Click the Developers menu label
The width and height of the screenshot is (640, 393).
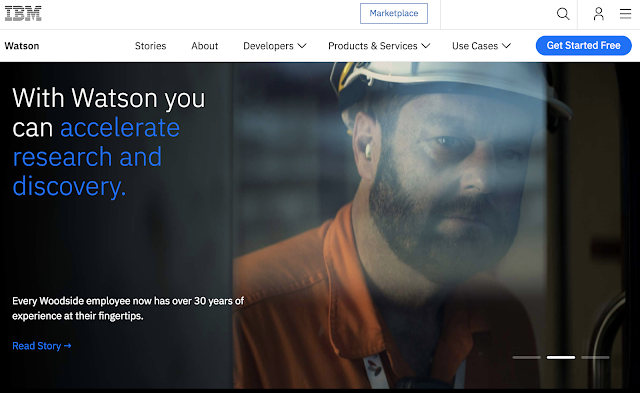(x=268, y=46)
